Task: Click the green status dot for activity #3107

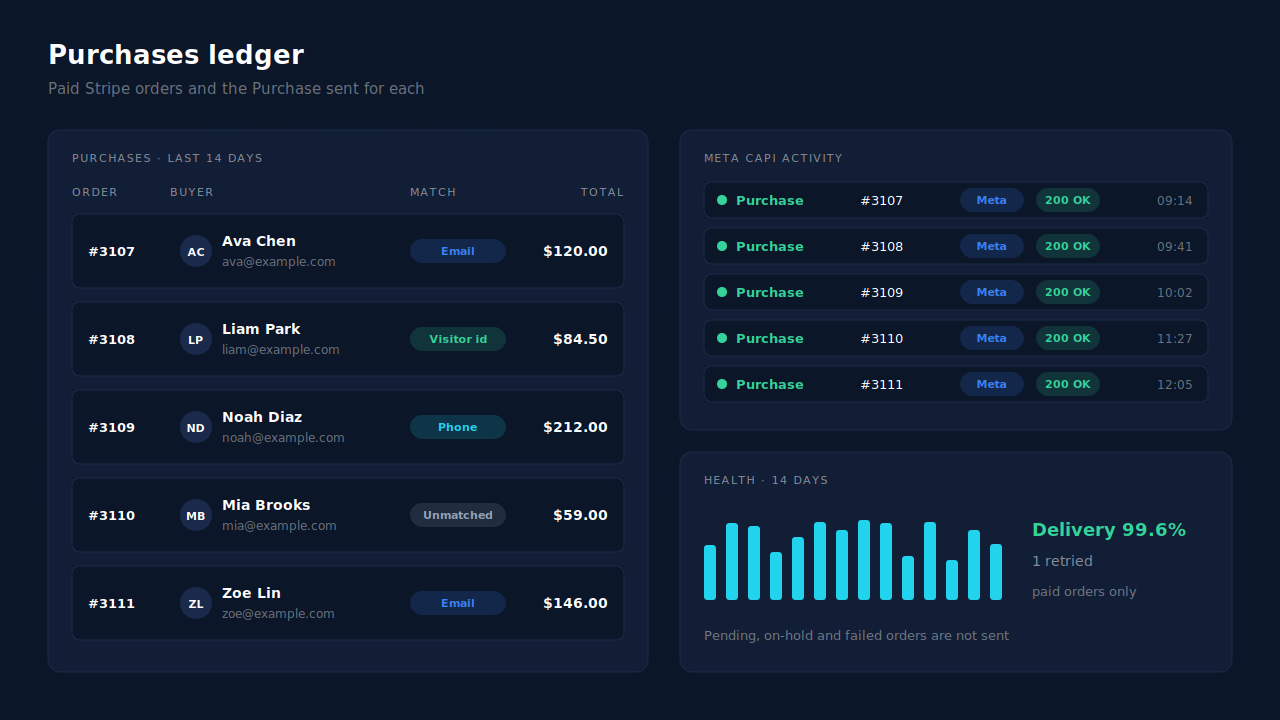Action: (722, 200)
